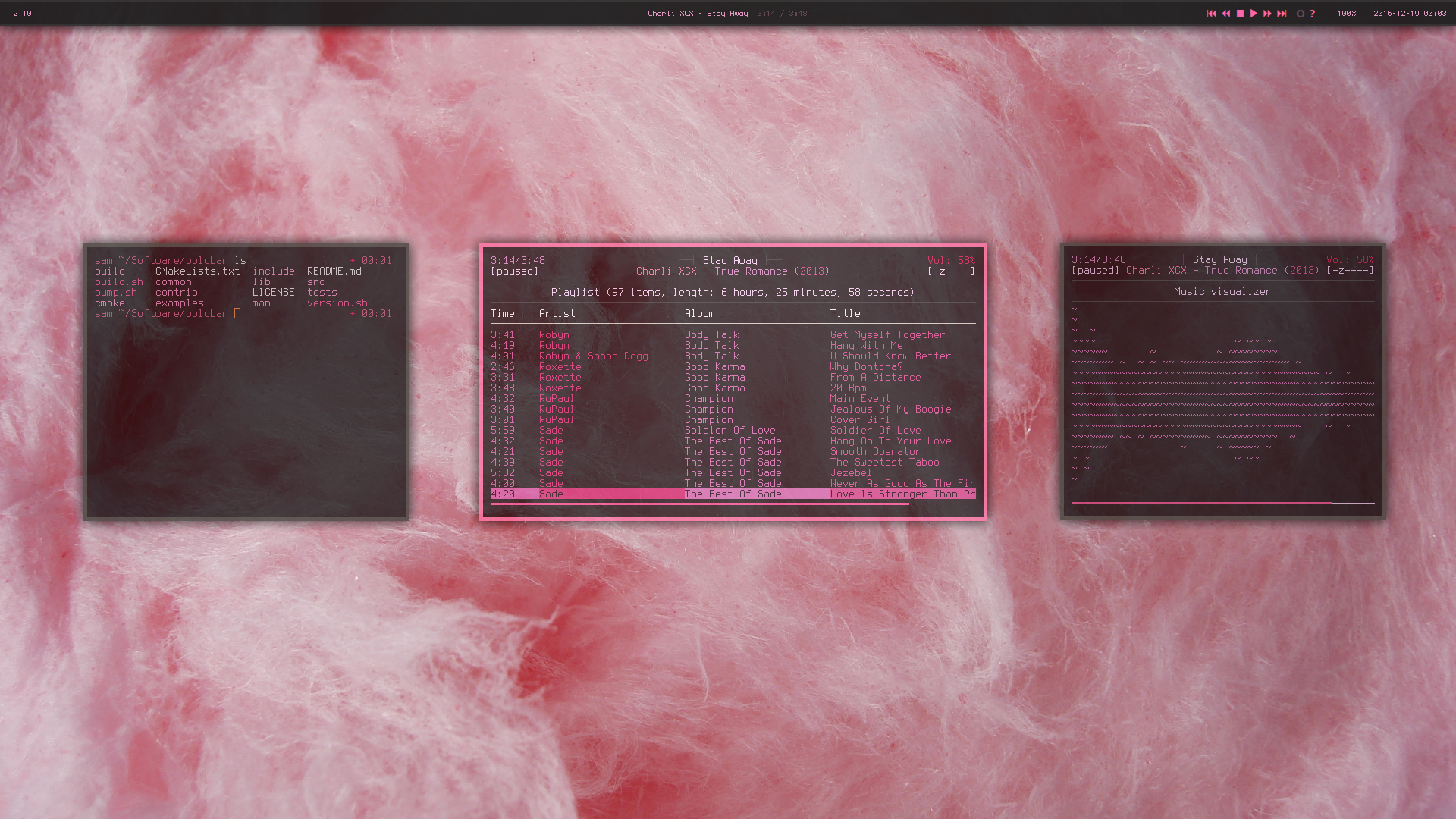Toggle the random question-mark indicator

1312,14
